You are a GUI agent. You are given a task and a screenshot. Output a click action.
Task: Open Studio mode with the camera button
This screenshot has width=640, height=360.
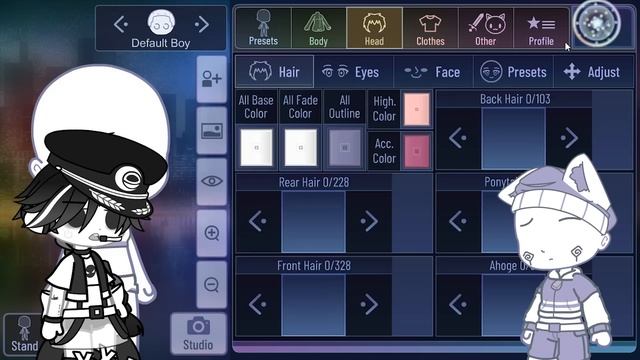point(198,333)
